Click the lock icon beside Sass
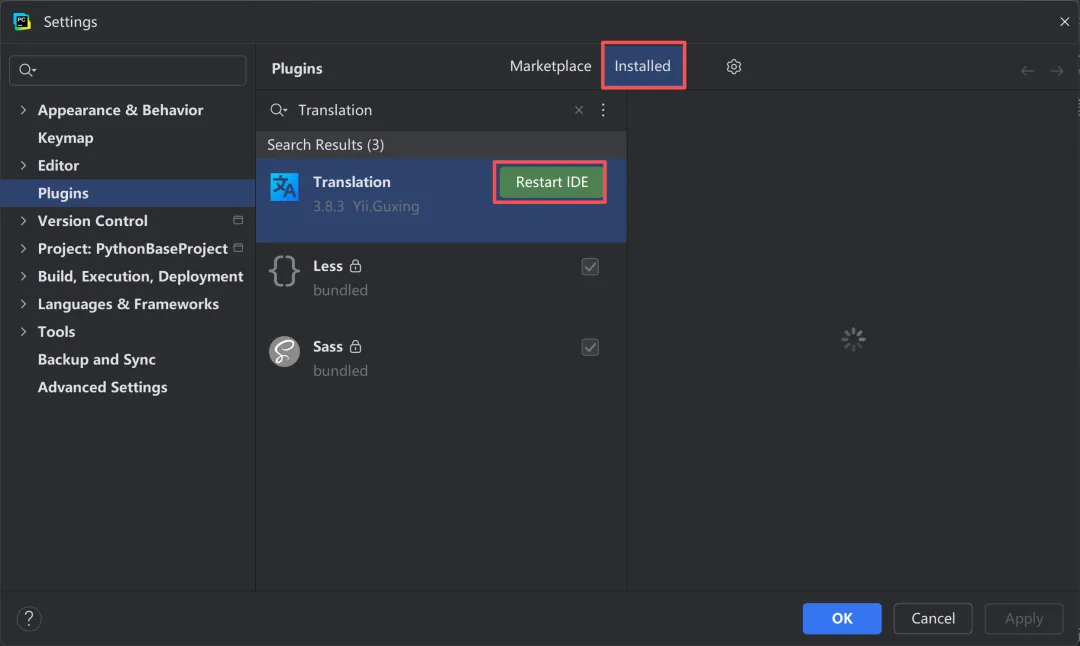Image resolution: width=1080 pixels, height=646 pixels. [355, 346]
